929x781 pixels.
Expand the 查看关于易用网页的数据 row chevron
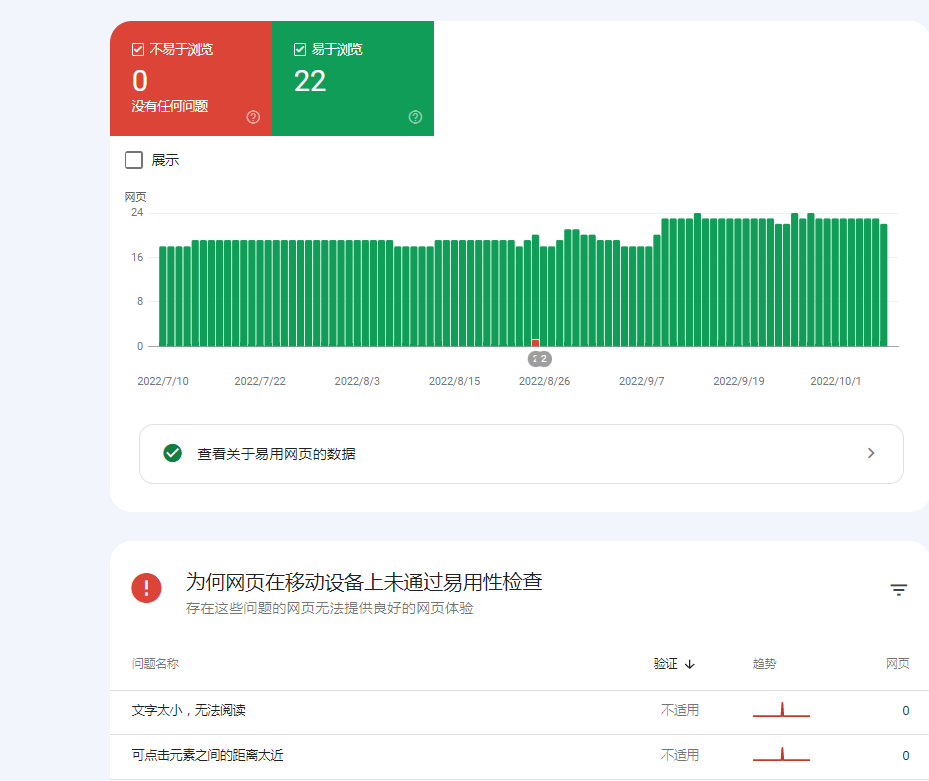click(x=870, y=453)
